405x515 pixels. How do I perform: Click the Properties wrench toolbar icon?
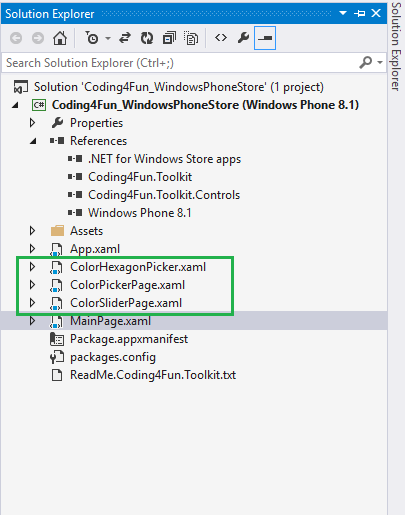point(243,38)
